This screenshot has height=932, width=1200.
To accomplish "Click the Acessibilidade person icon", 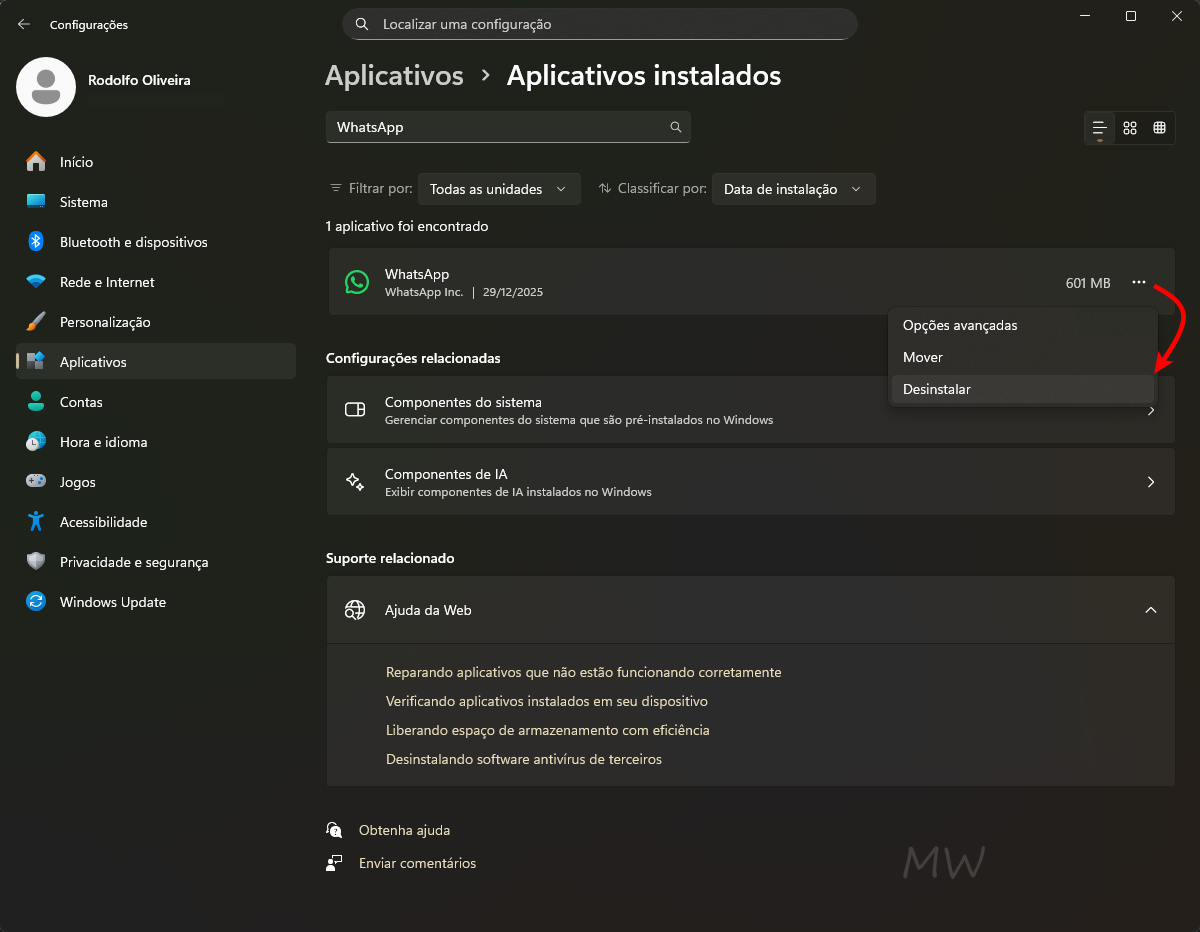I will pyautogui.click(x=36, y=522).
